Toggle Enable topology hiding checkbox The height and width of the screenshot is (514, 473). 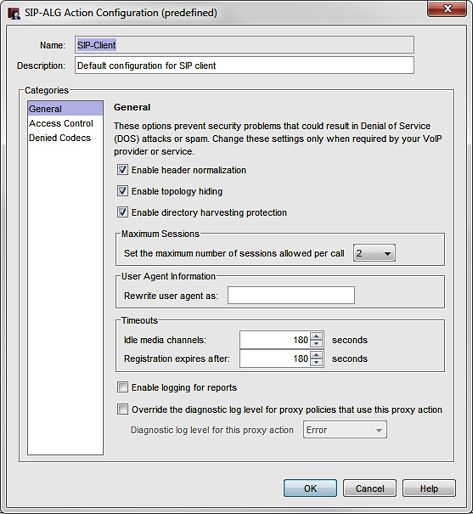pyautogui.click(x=122, y=191)
